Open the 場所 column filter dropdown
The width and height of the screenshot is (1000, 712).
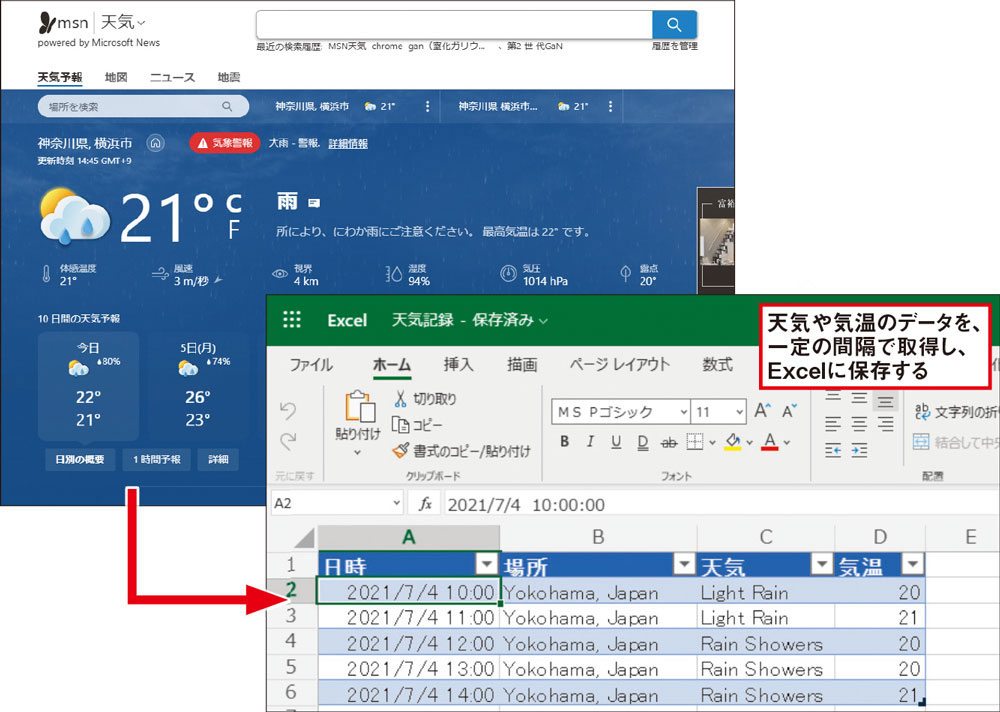pyautogui.click(x=684, y=564)
